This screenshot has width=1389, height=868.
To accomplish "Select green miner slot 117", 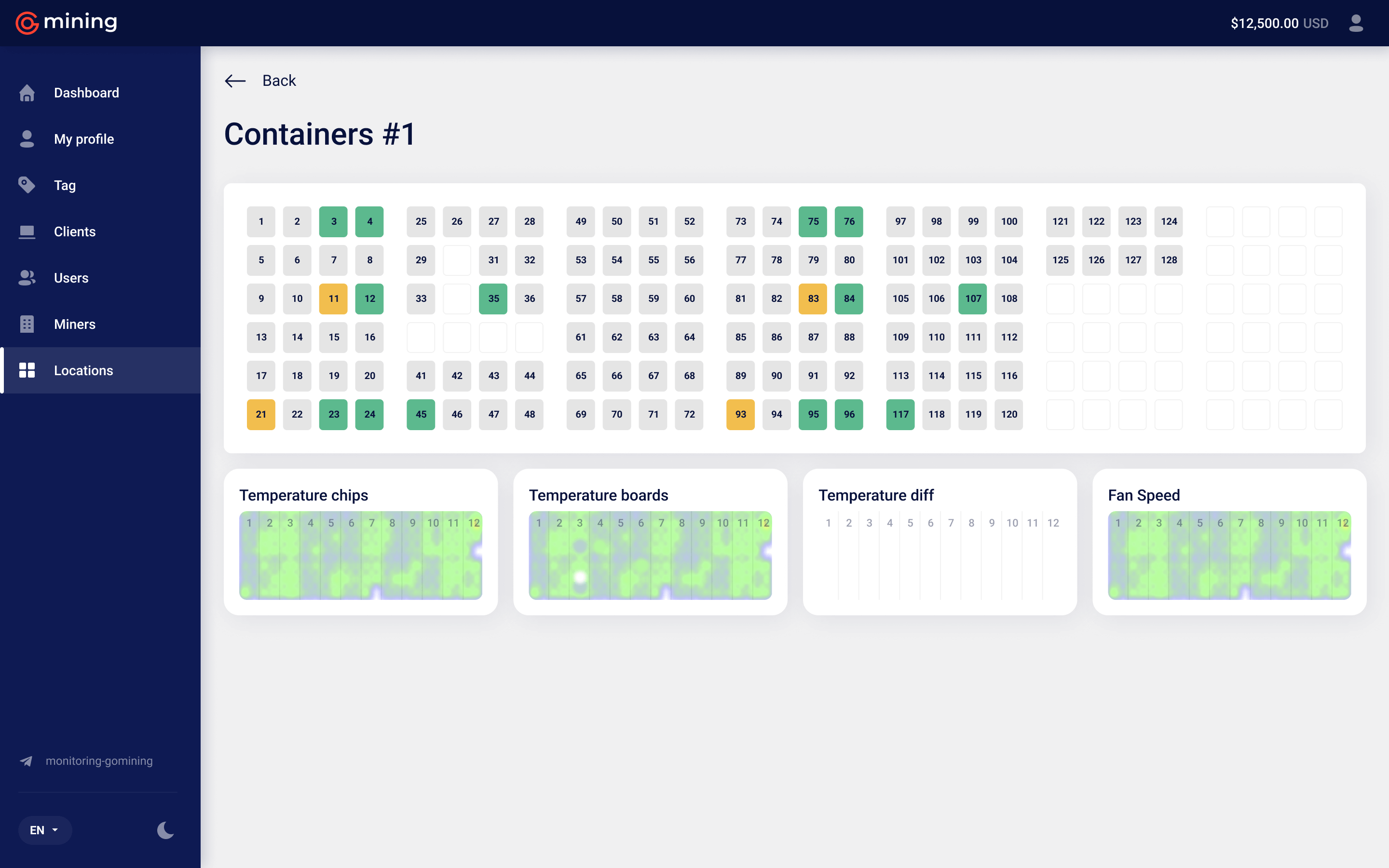I will 900,415.
